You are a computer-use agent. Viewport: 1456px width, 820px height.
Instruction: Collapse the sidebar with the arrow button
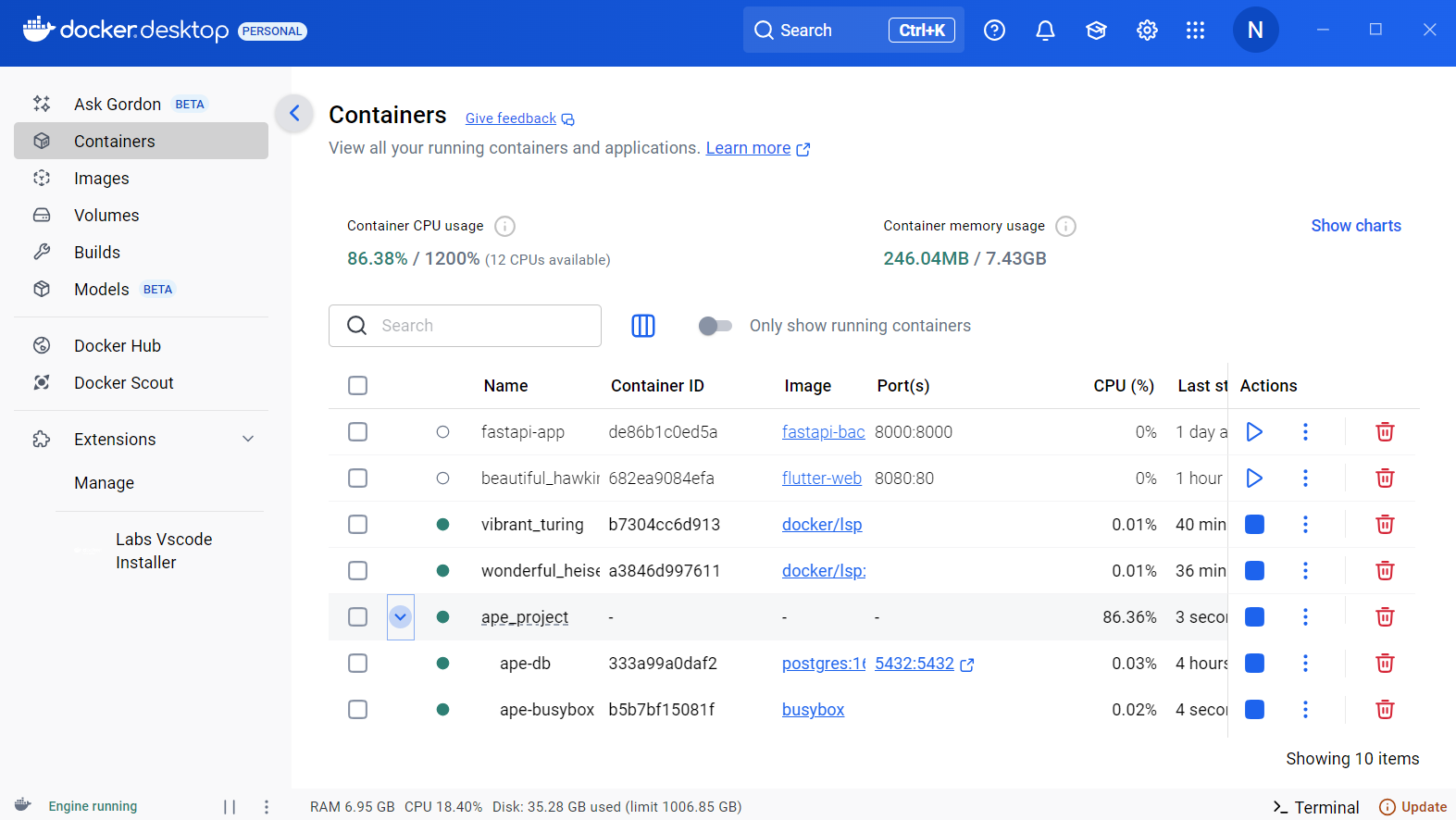pyautogui.click(x=294, y=113)
